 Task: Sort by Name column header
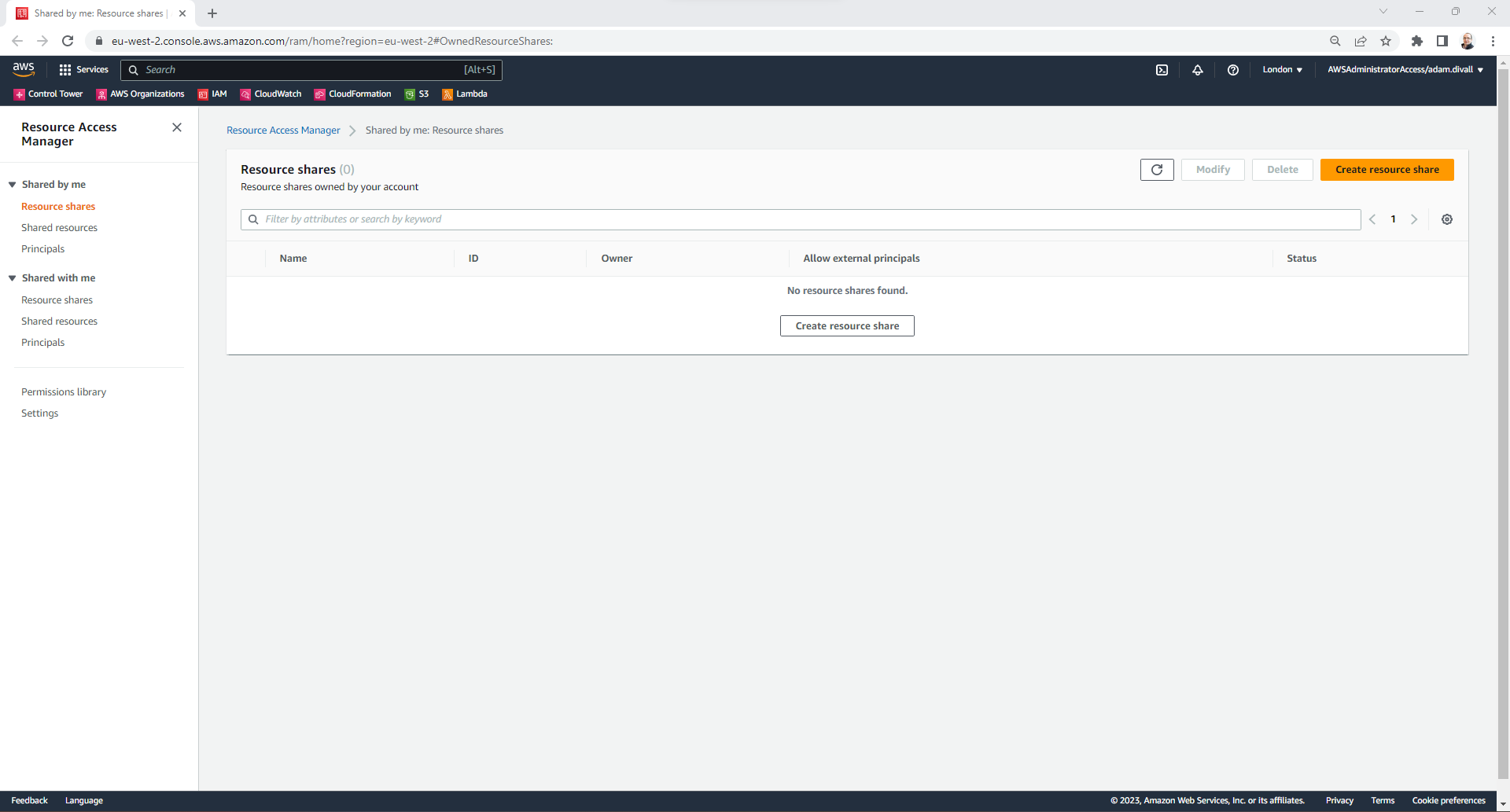293,259
